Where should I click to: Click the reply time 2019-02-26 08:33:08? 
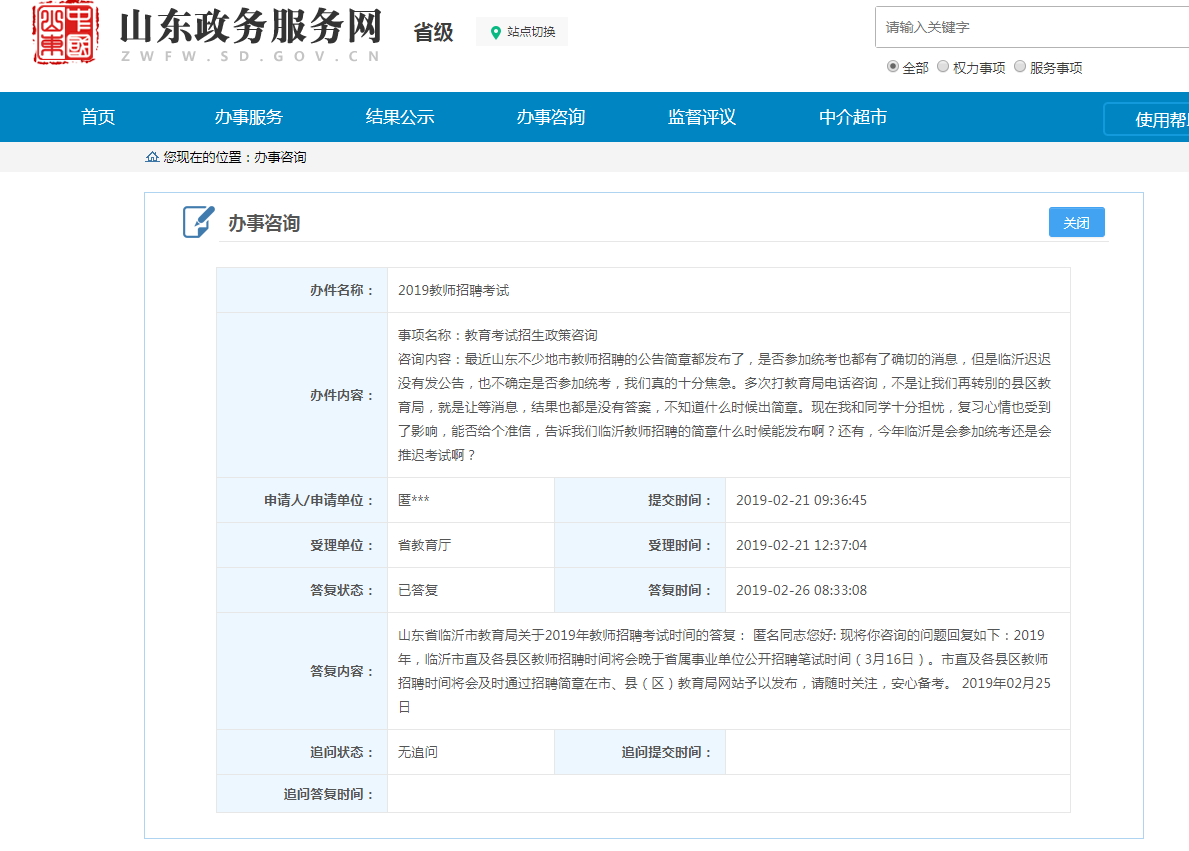click(x=801, y=589)
